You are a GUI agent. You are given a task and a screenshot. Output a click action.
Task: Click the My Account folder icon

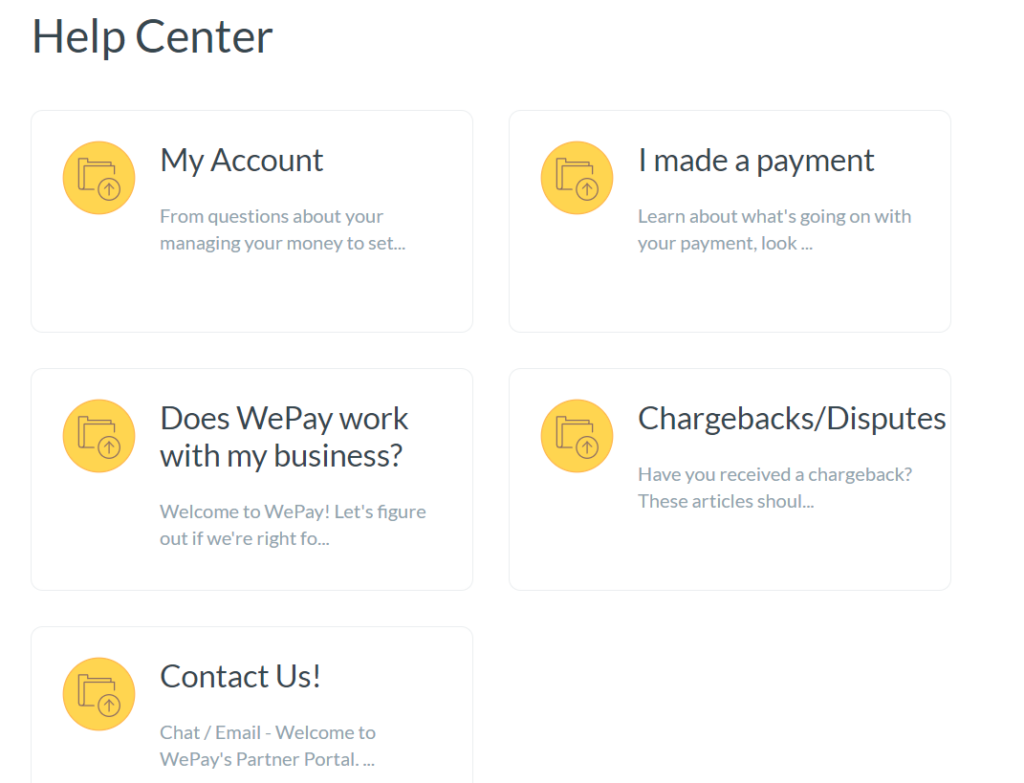pos(98,177)
